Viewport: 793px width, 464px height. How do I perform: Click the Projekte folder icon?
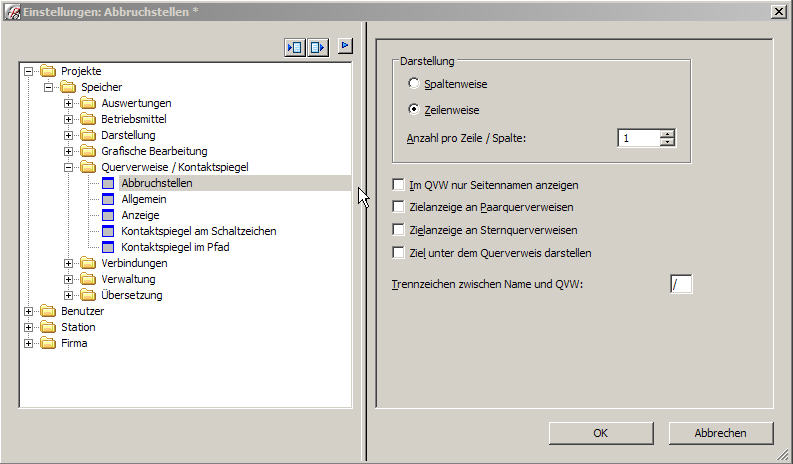[49, 71]
